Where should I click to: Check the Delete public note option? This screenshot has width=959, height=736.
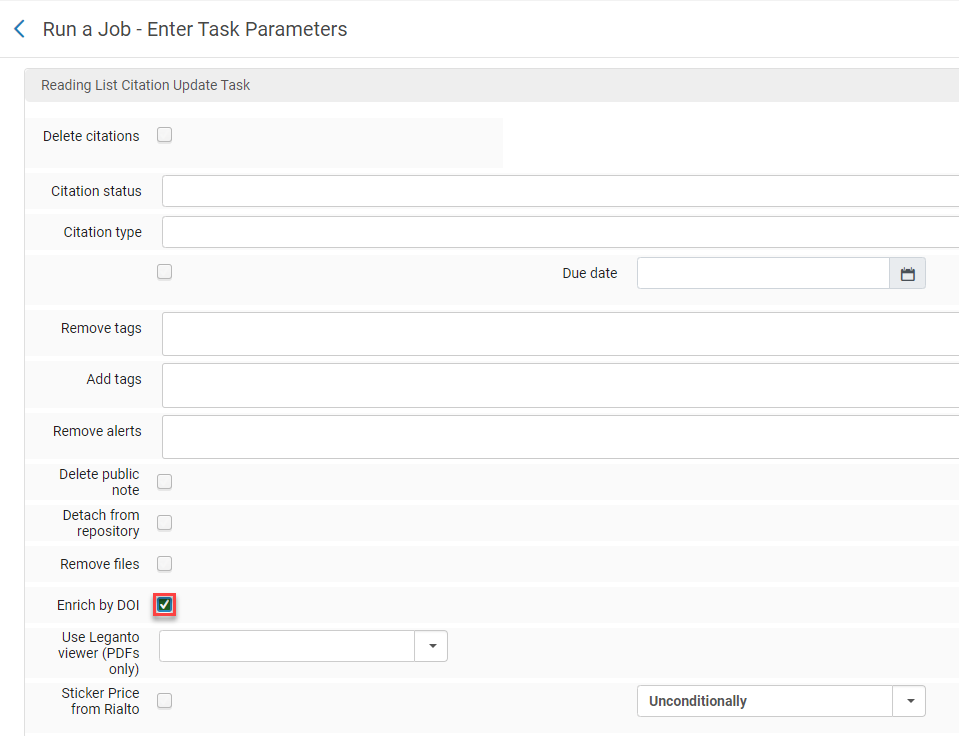coord(165,482)
